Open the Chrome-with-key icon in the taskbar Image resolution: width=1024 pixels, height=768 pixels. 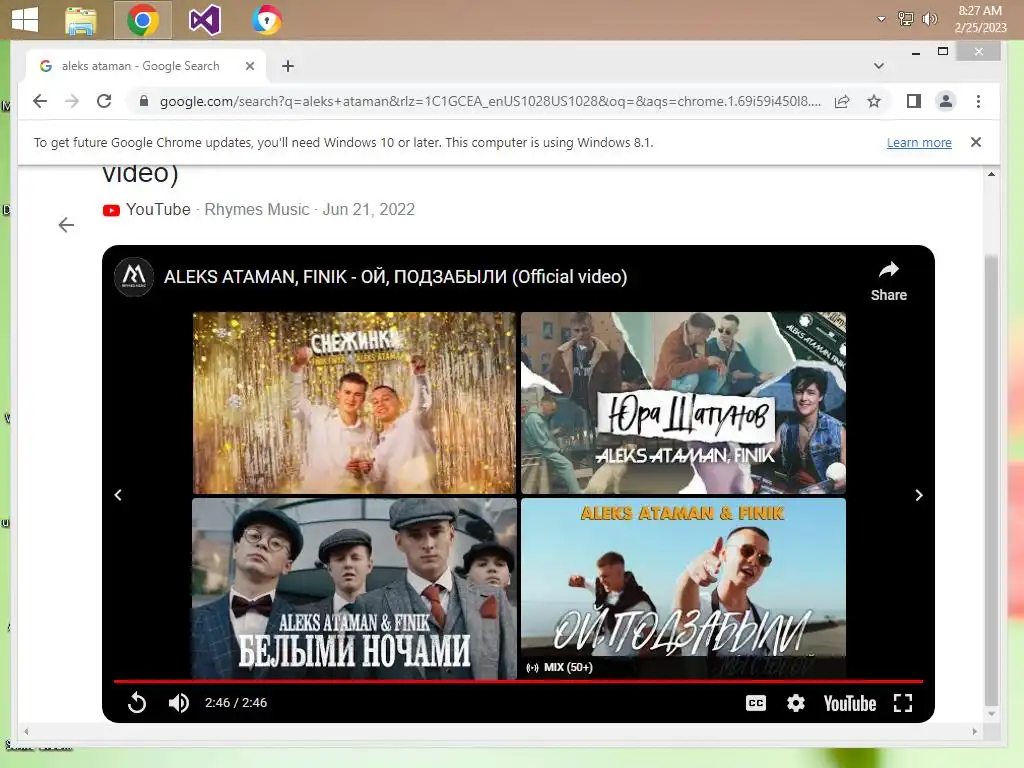pyautogui.click(x=266, y=20)
